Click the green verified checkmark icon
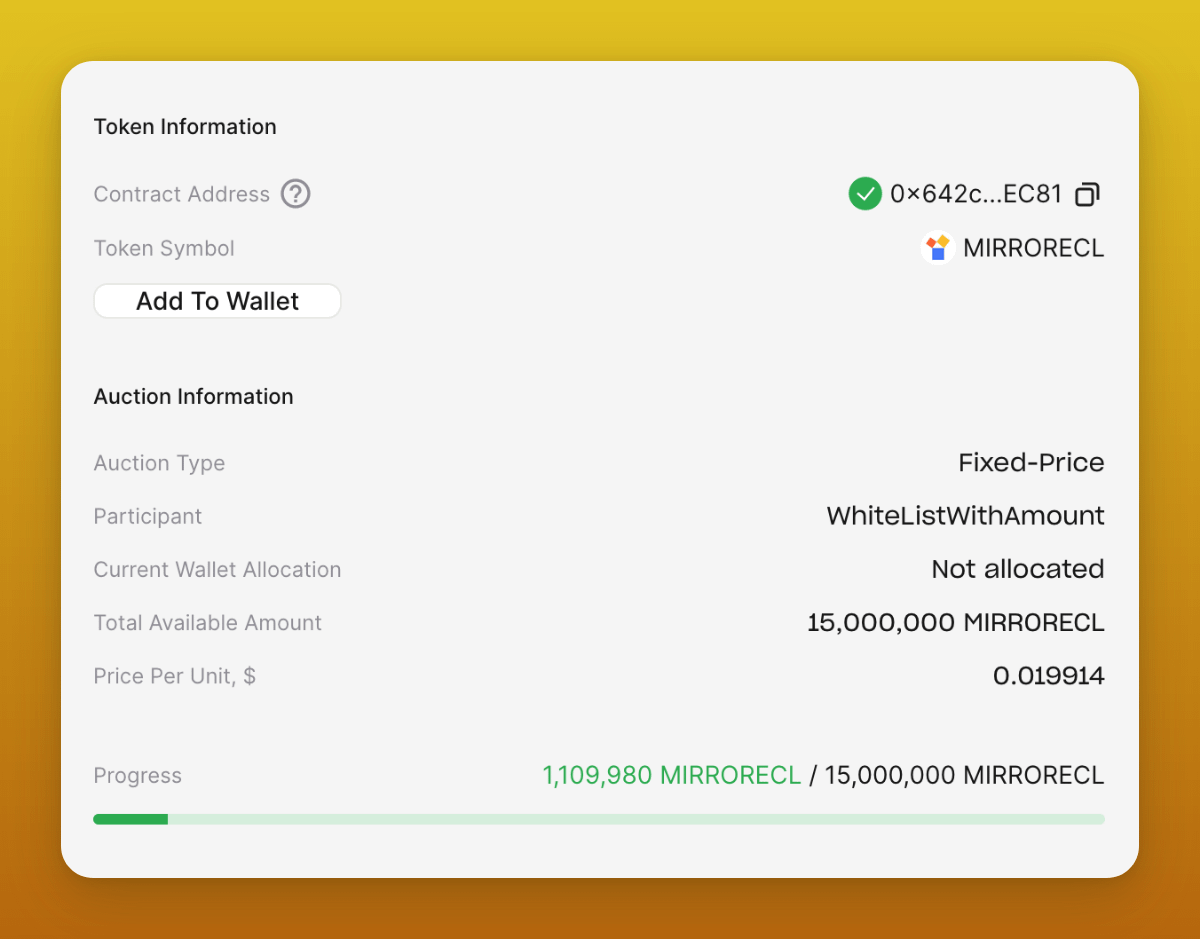1200x939 pixels. (864, 194)
